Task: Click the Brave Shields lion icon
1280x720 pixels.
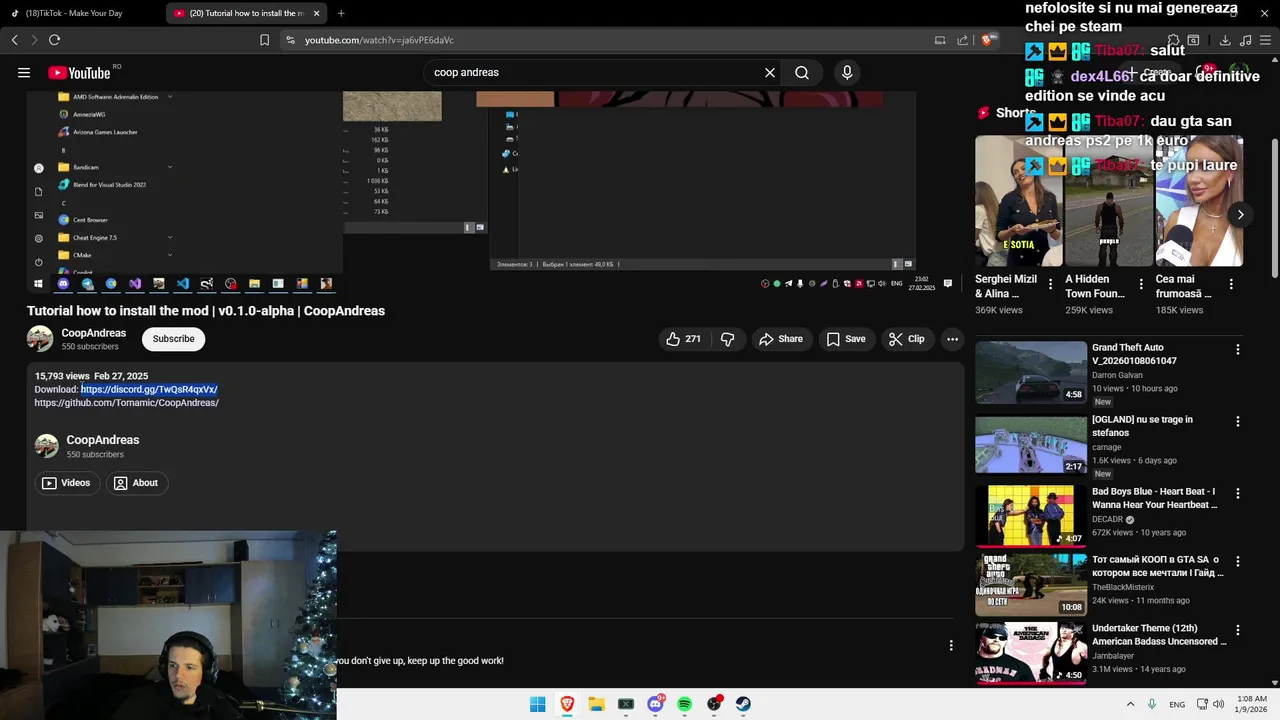Action: click(x=988, y=40)
